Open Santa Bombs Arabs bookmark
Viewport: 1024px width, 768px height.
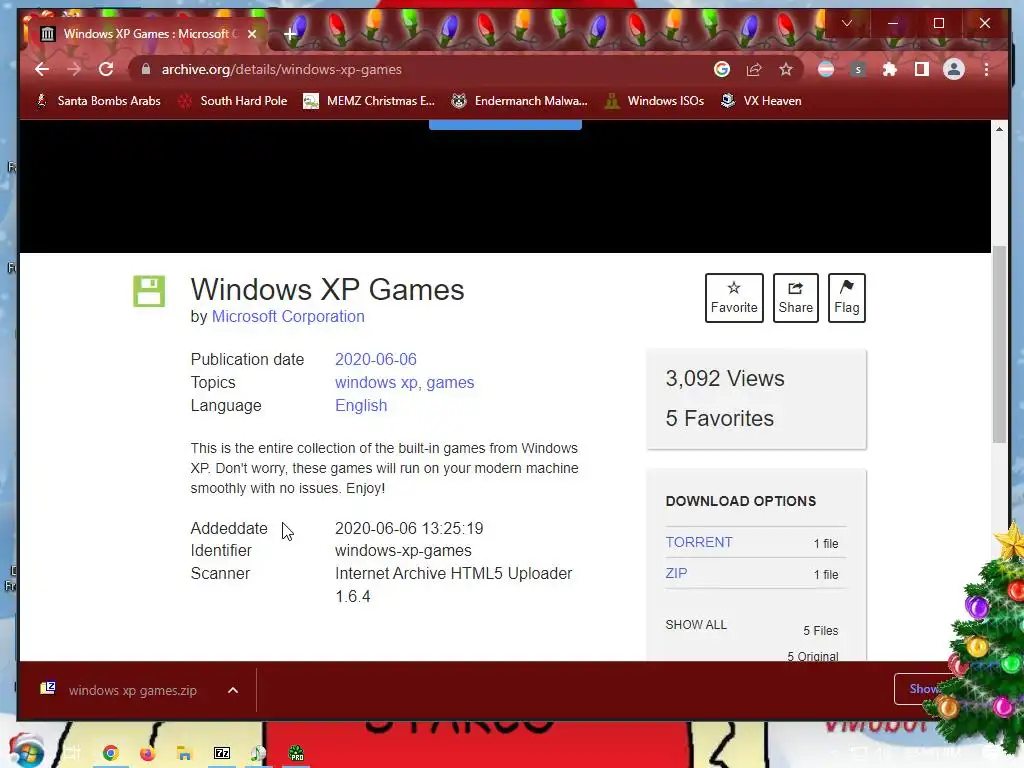click(x=99, y=101)
